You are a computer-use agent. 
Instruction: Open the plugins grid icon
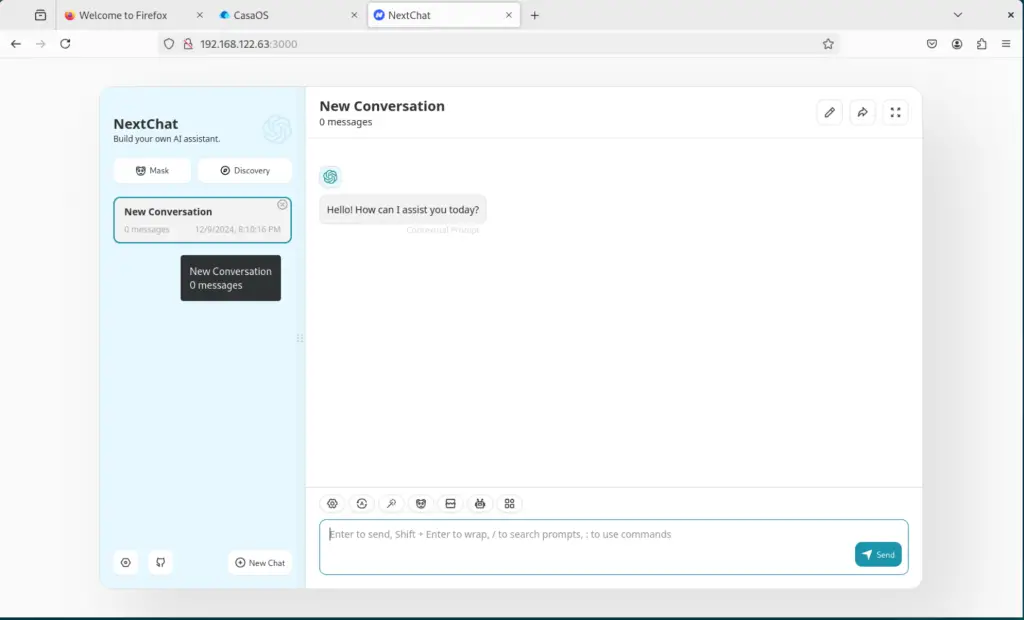coord(509,504)
